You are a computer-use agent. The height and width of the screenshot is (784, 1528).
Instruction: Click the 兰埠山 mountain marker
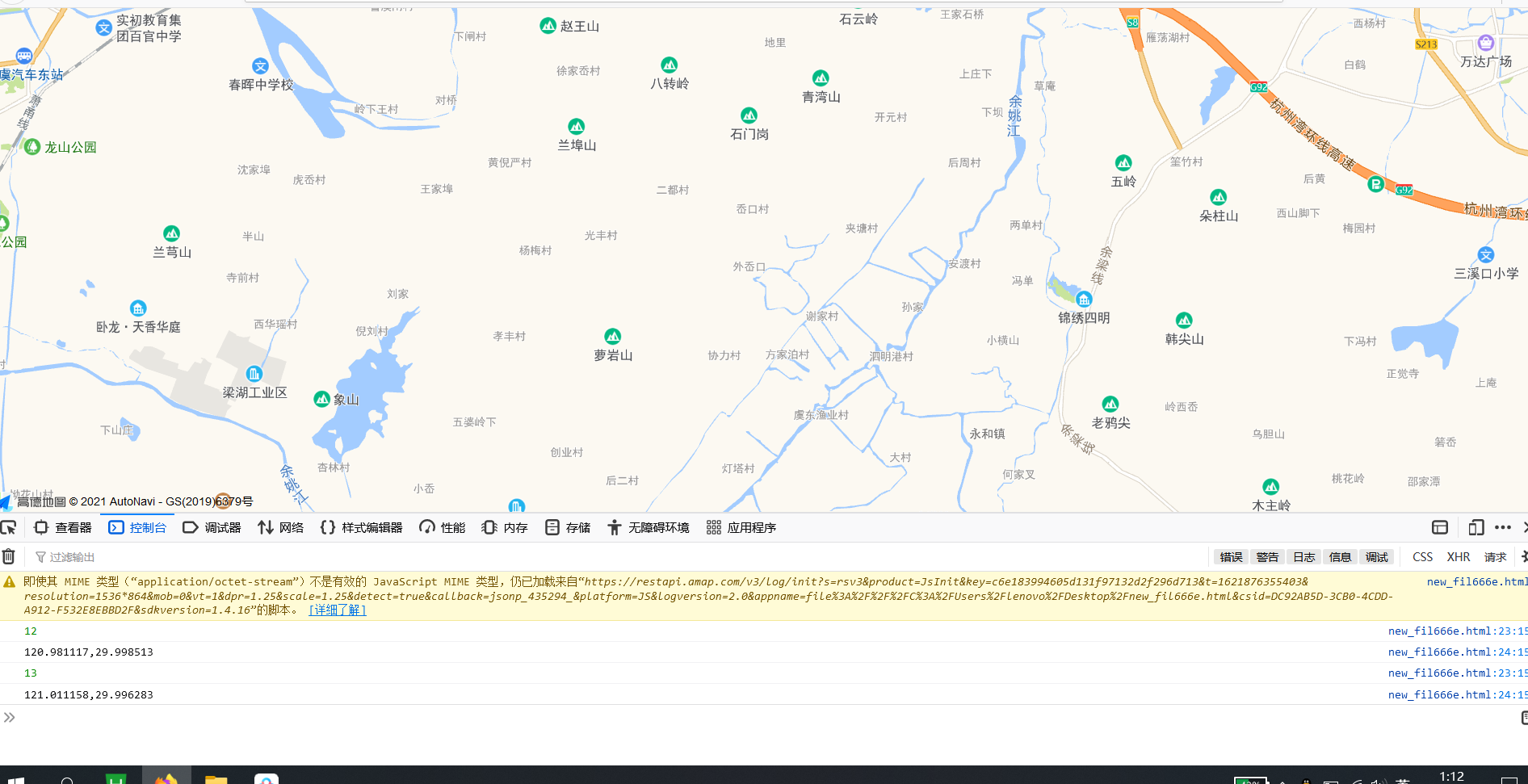pyautogui.click(x=577, y=126)
